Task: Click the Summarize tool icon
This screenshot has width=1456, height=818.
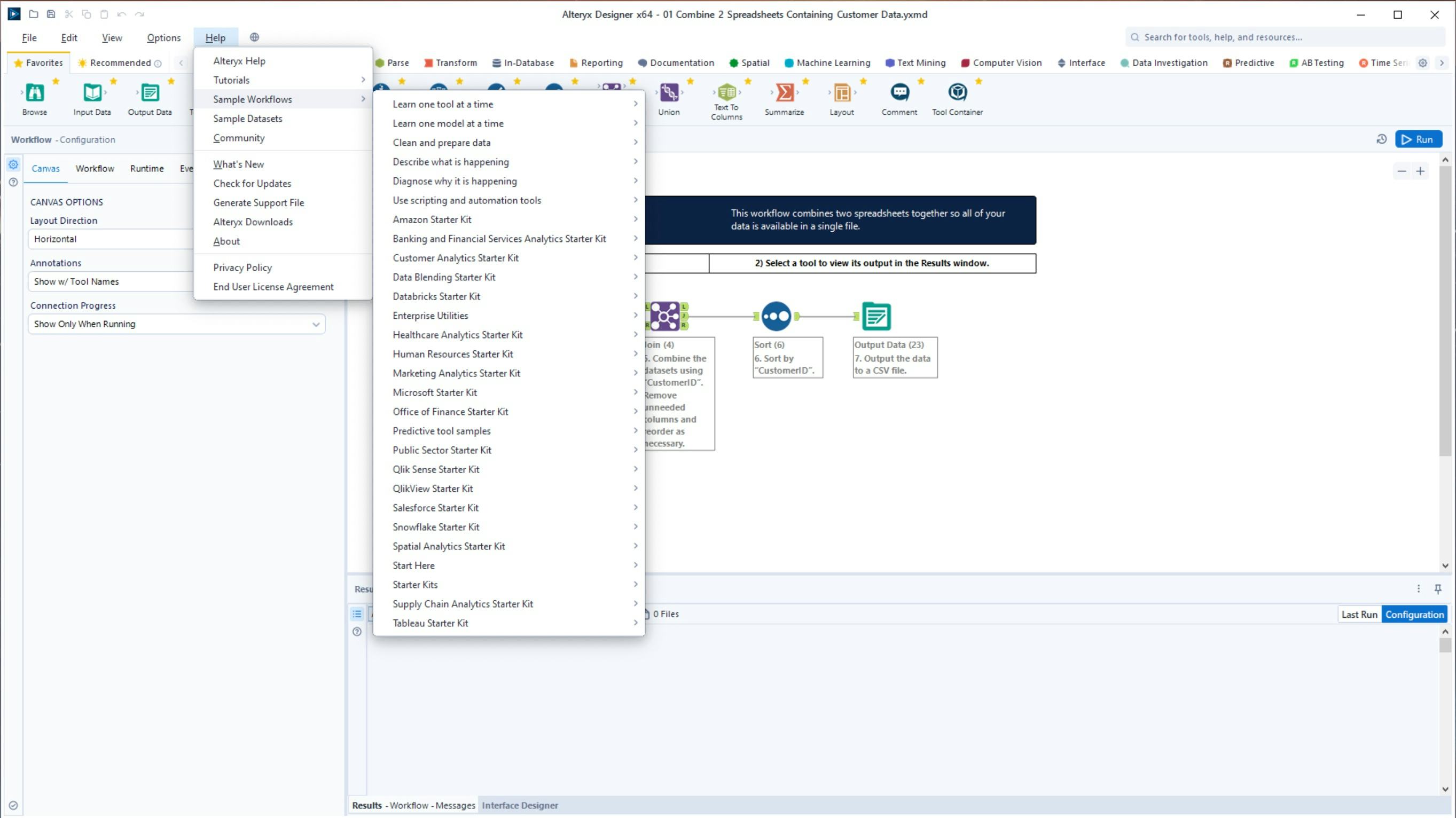Action: click(x=784, y=93)
